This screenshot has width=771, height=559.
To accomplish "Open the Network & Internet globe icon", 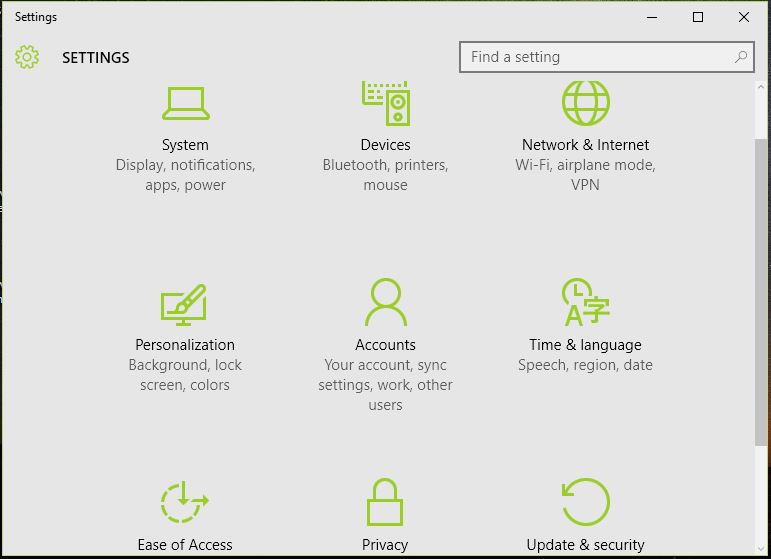I will click(x=586, y=103).
